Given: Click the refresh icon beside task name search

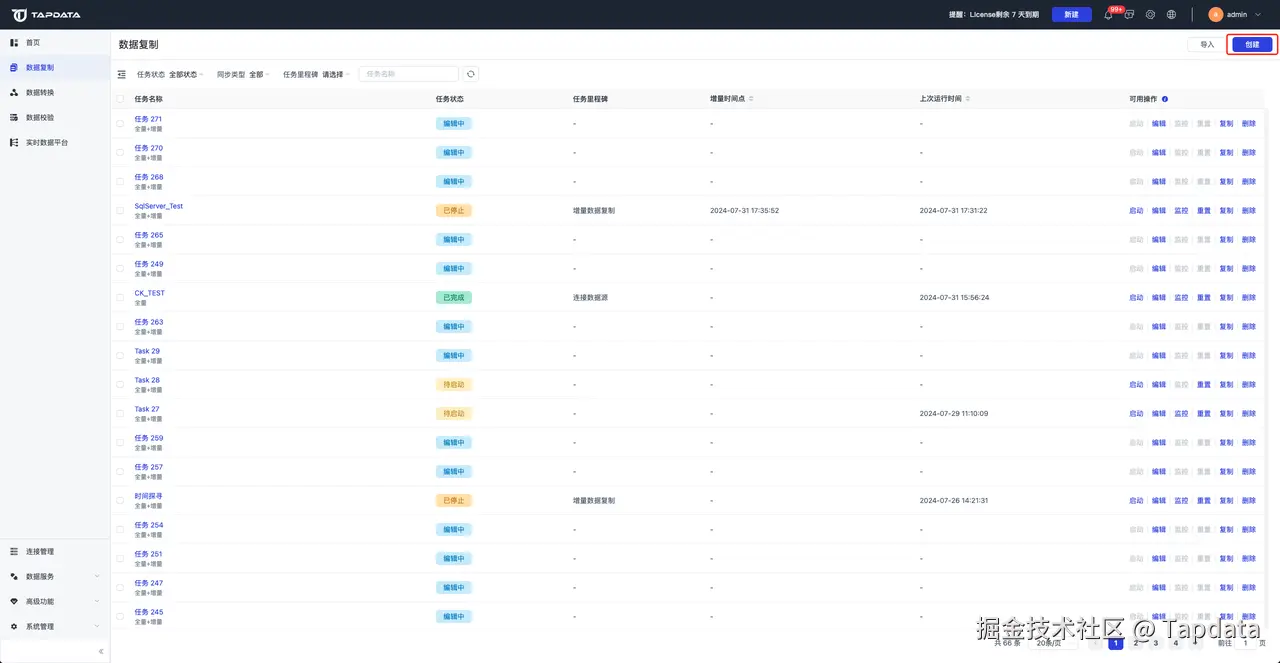Looking at the screenshot, I should click(471, 74).
